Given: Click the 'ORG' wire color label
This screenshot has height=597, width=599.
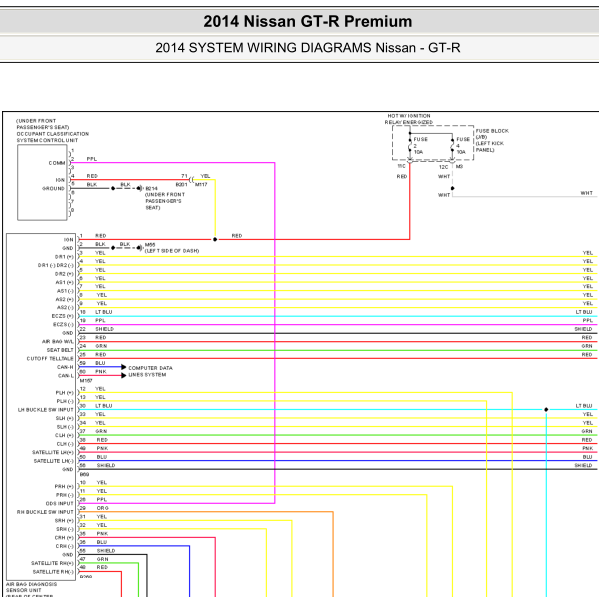Looking at the screenshot, I should pyautogui.click(x=103, y=508).
